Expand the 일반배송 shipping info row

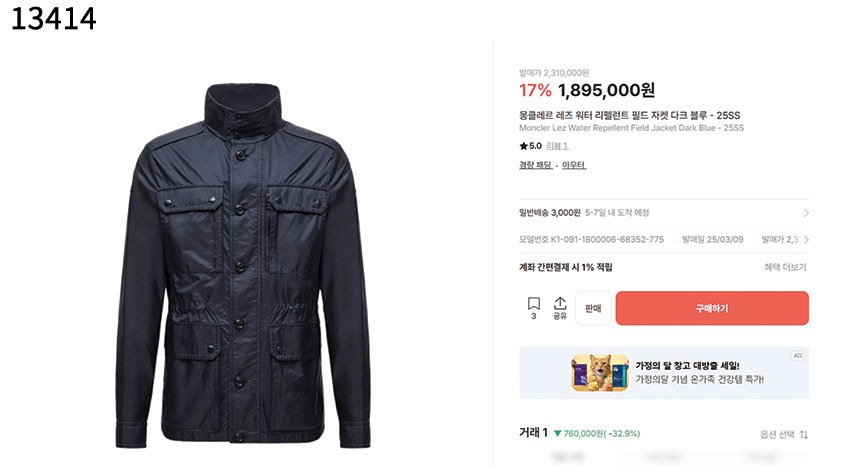pyautogui.click(x=805, y=213)
